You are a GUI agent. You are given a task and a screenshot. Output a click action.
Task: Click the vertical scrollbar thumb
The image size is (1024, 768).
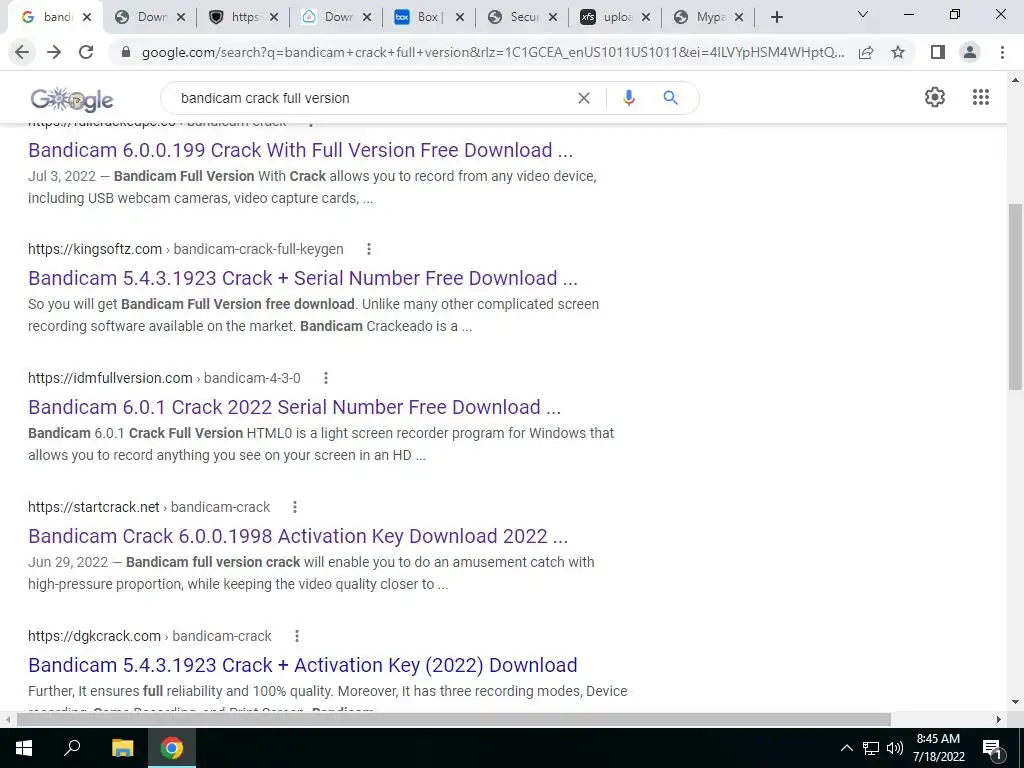(1015, 297)
